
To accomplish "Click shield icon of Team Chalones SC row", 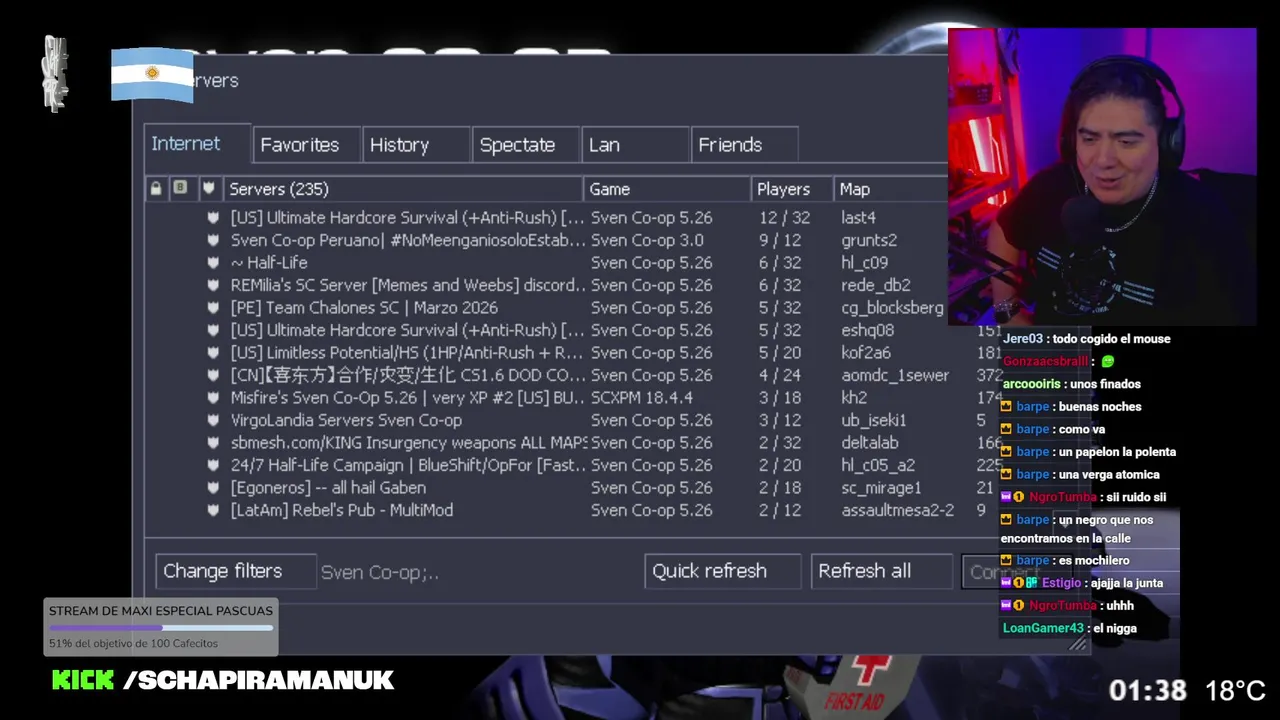I will click(x=212, y=307).
